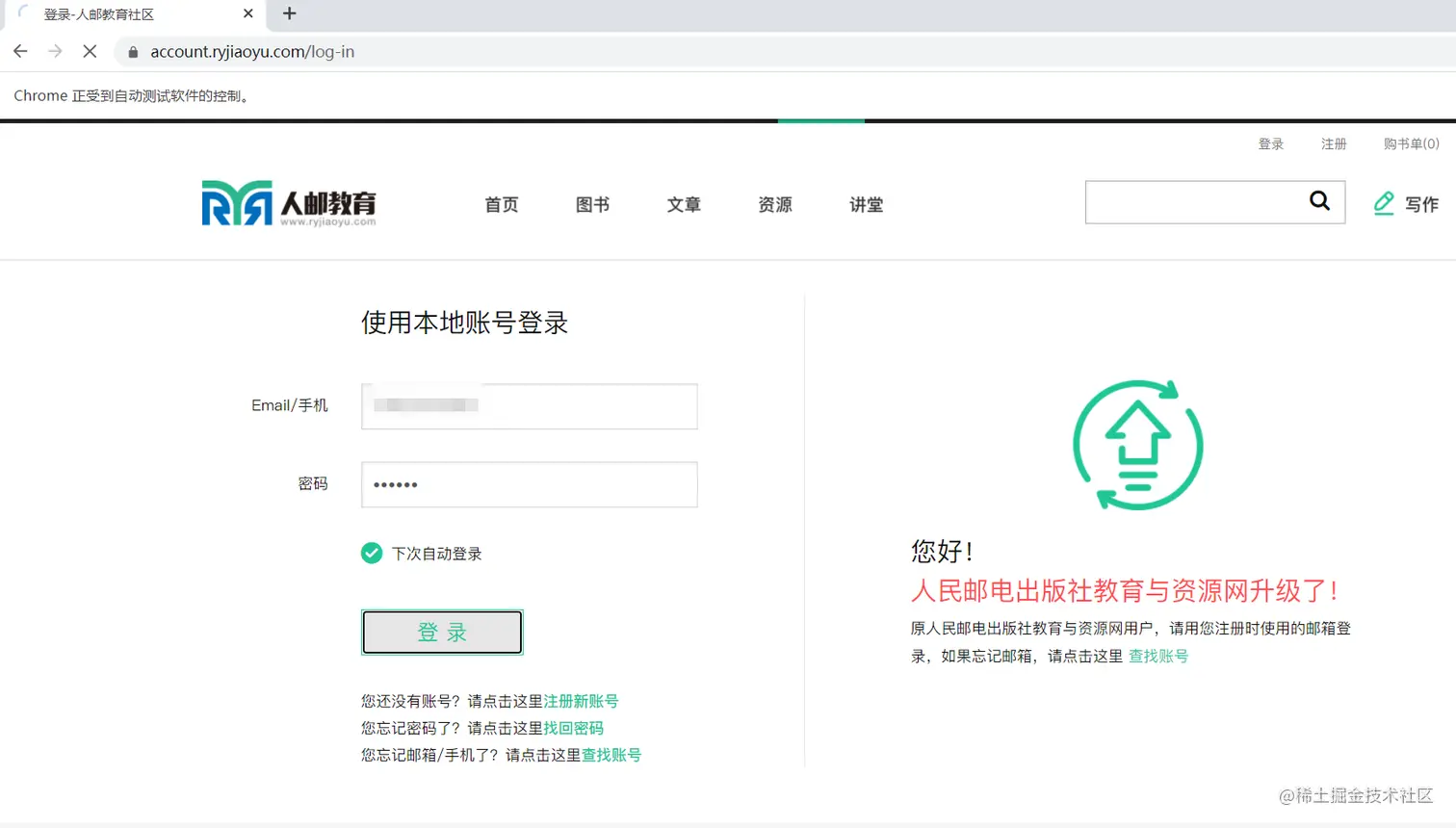
Task: Click the browser forward arrow
Action: tap(55, 51)
